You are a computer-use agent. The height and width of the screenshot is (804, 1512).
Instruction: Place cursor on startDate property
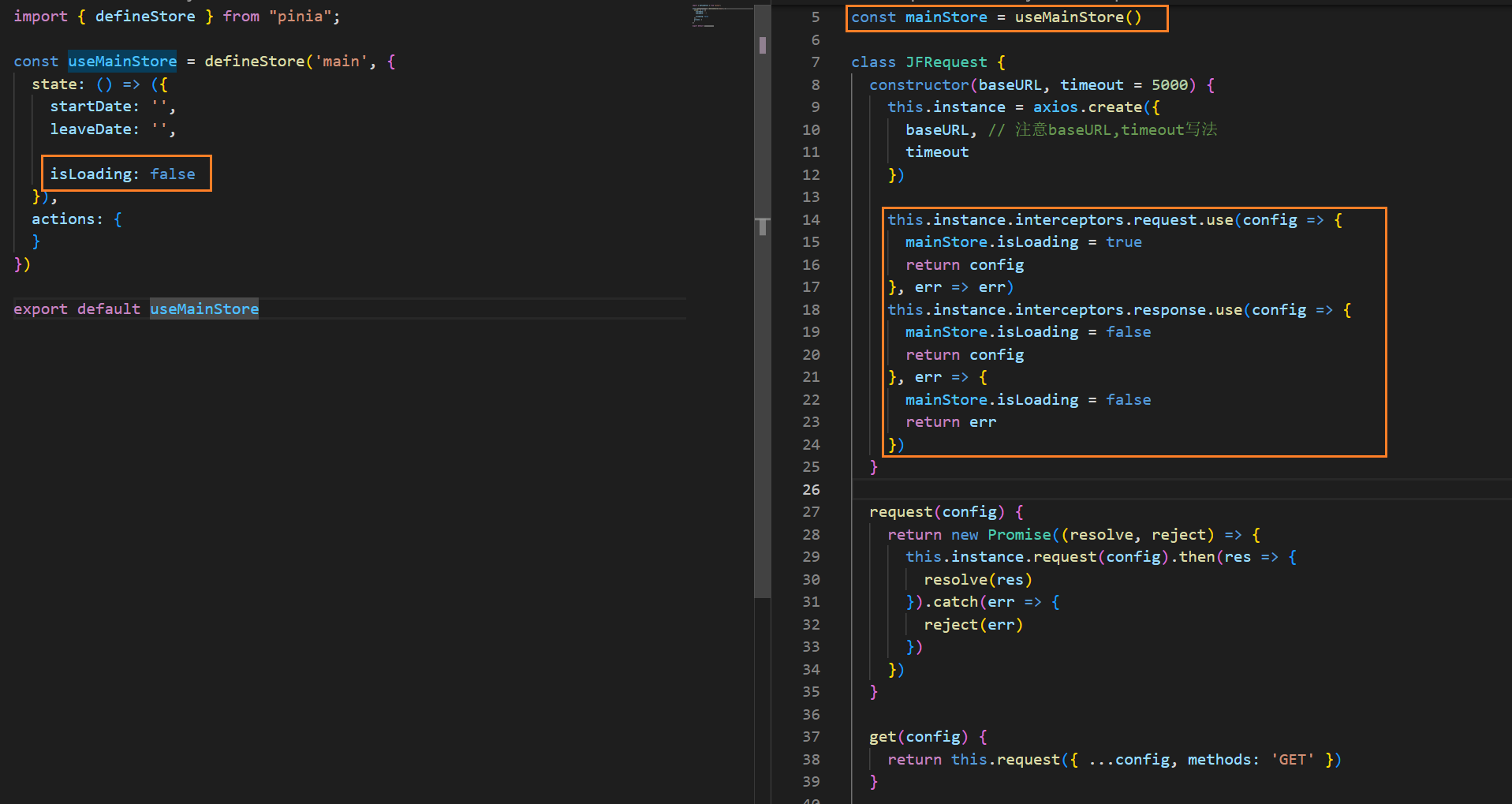[x=91, y=107]
